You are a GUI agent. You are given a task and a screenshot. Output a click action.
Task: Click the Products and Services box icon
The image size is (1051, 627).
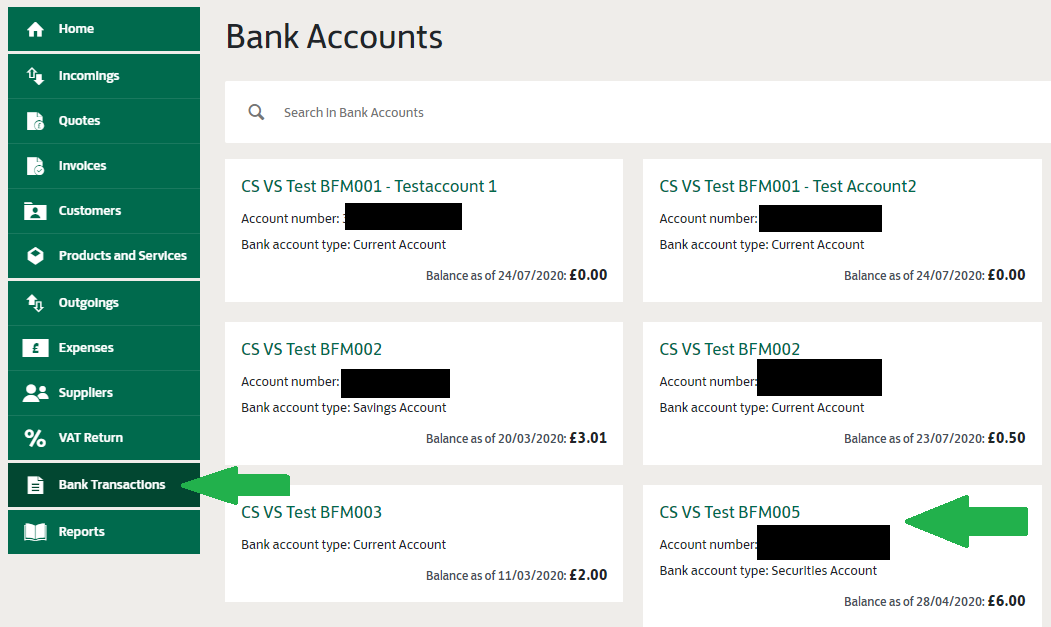[x=36, y=256]
